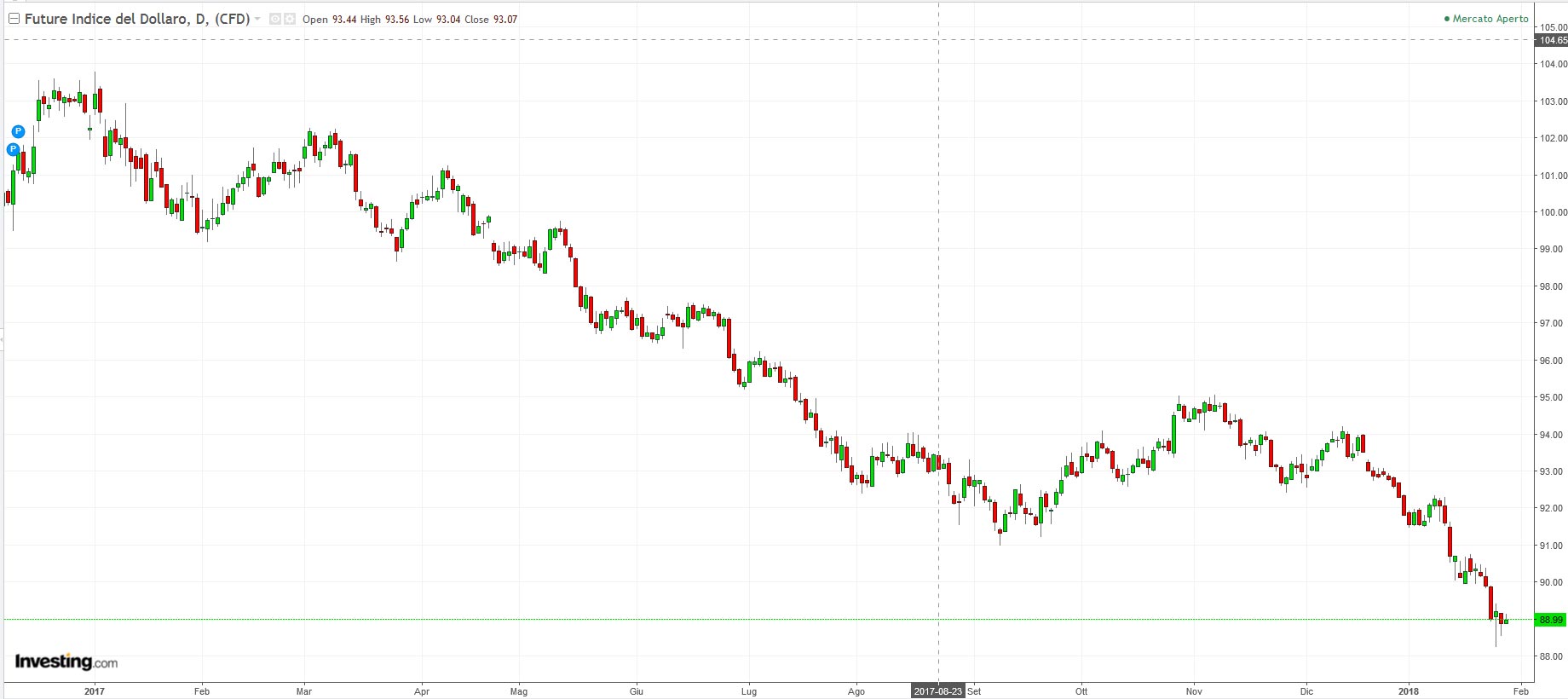The height and width of the screenshot is (699, 1568).
Task: Click the Mag label on time axis
Action: point(518,691)
